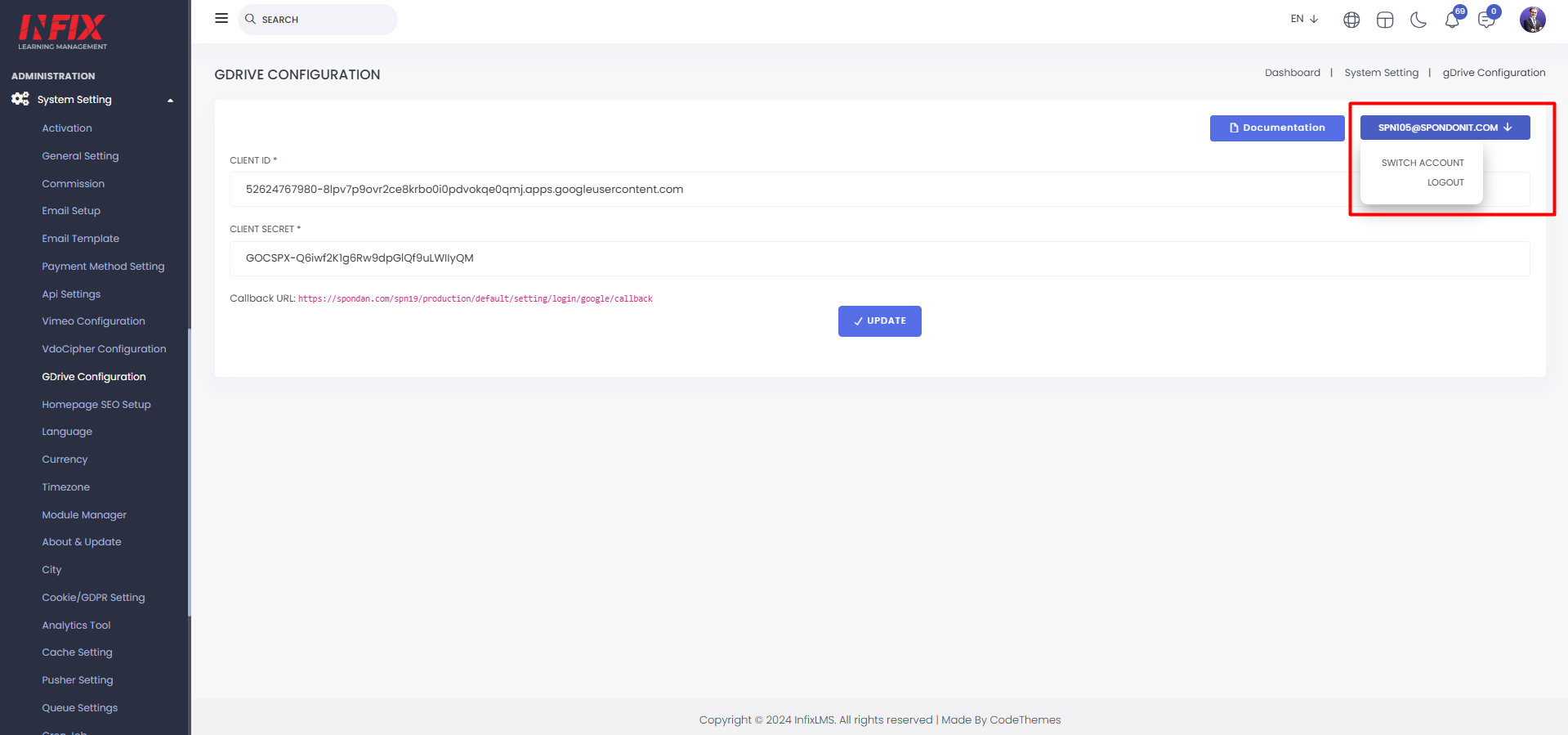
Task: Open Email Setup in sidebar
Action: click(71, 211)
